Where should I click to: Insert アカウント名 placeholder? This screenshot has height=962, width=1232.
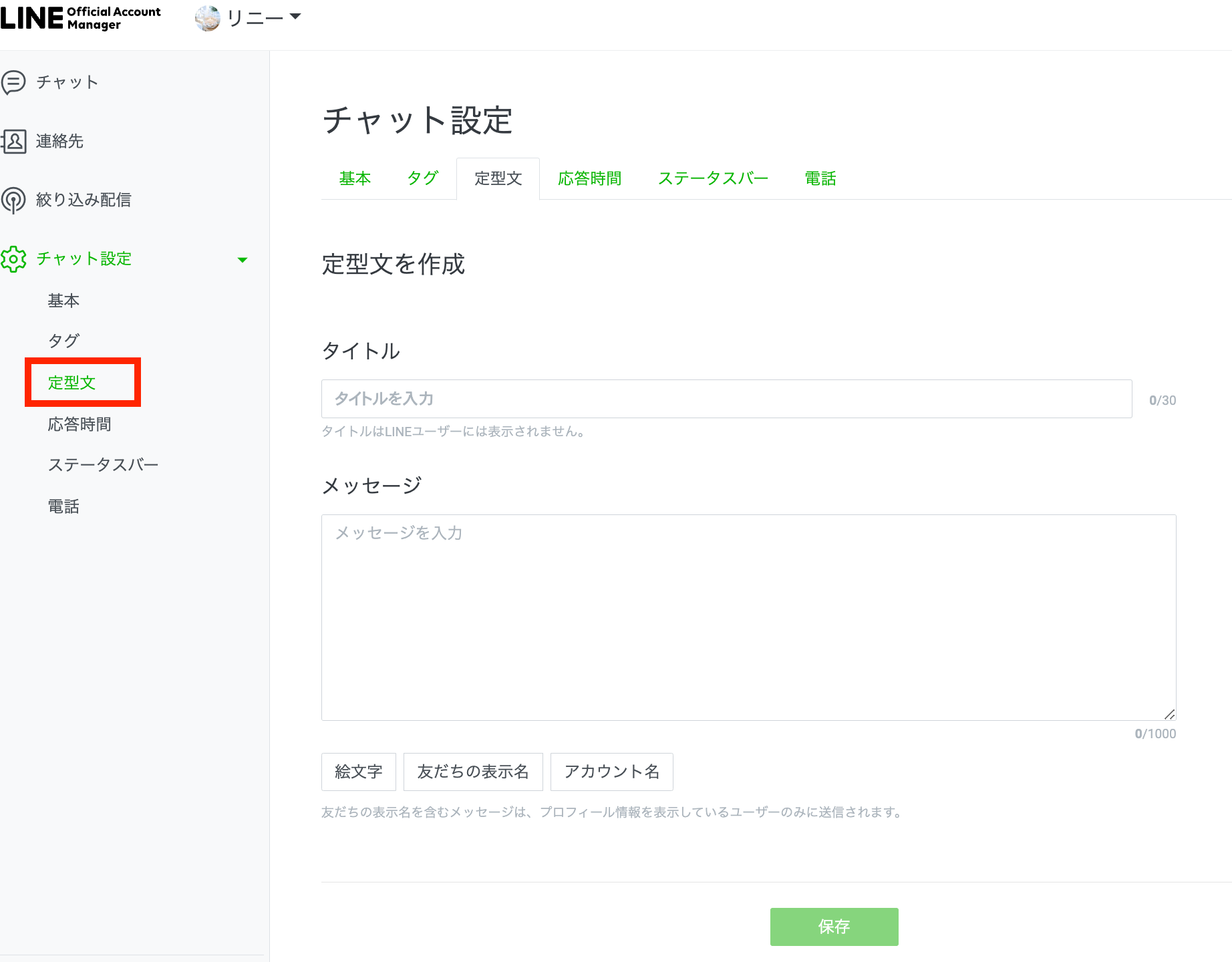611,772
